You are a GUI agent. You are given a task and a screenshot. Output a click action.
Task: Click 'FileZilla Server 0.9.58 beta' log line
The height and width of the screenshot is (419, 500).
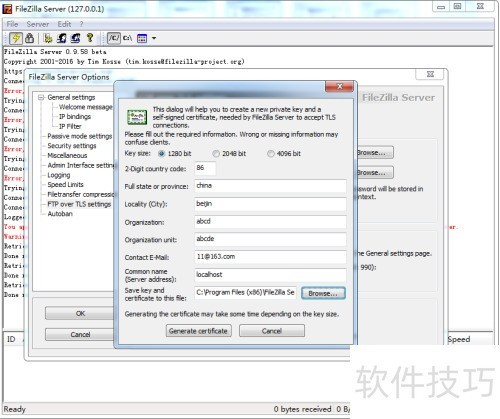pos(55,52)
